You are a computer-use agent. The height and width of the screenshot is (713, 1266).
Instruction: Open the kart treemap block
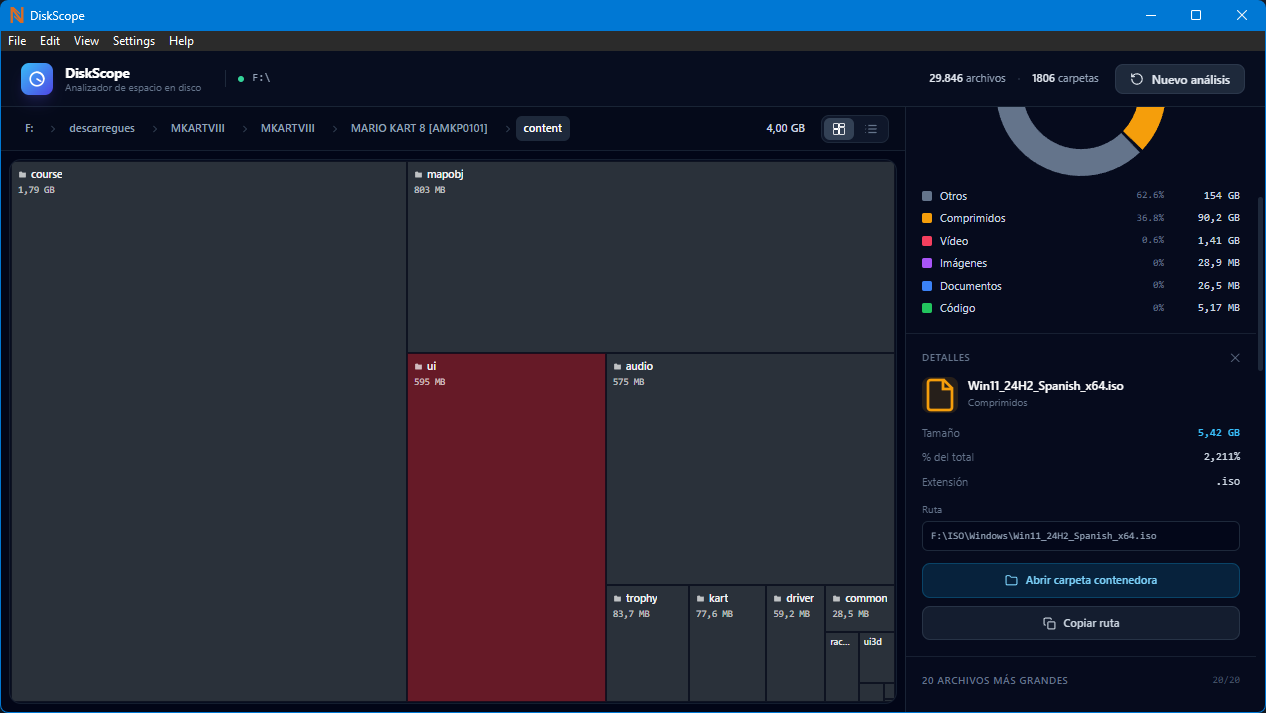(x=727, y=644)
